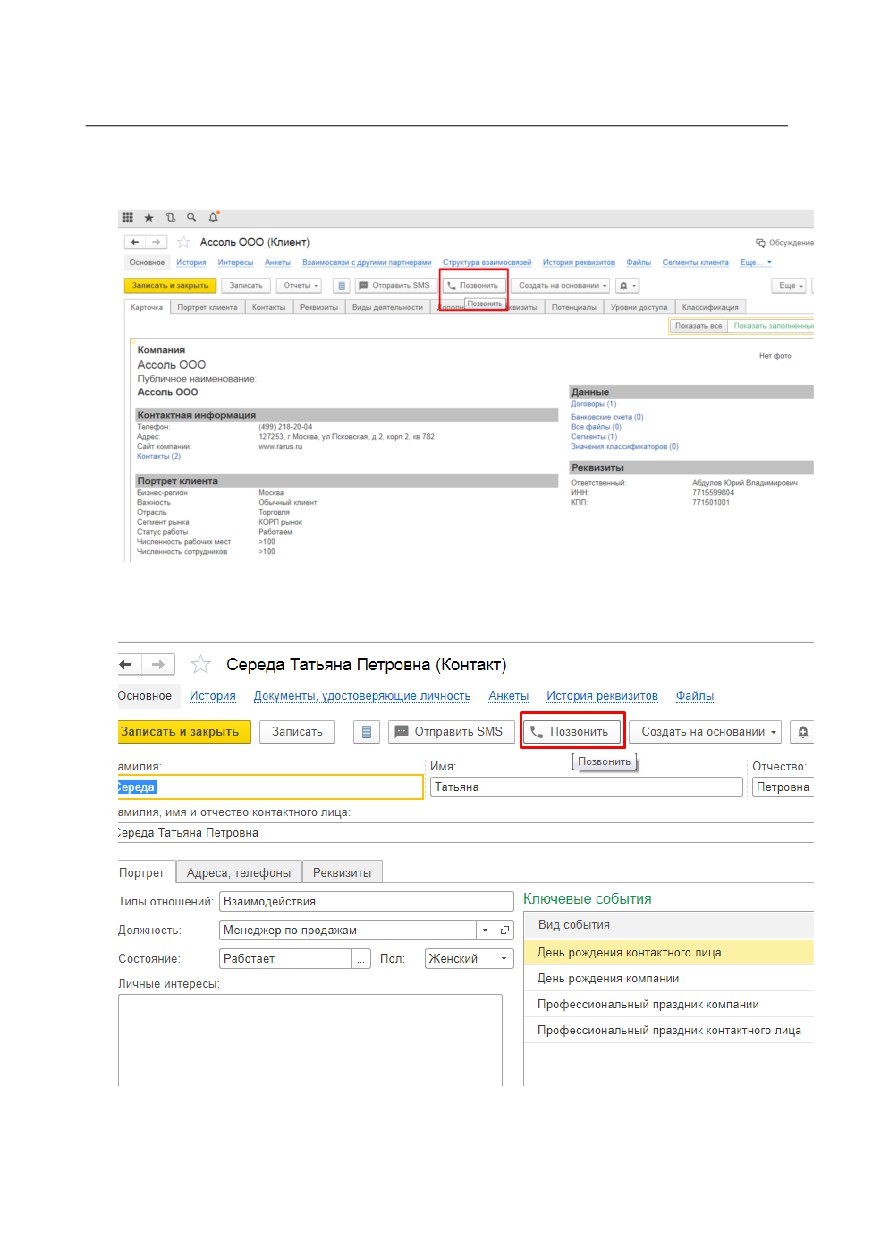This screenshot has width=872, height=1239.
Task: Open Пол dropdown showing Женский
Action: (x=504, y=958)
